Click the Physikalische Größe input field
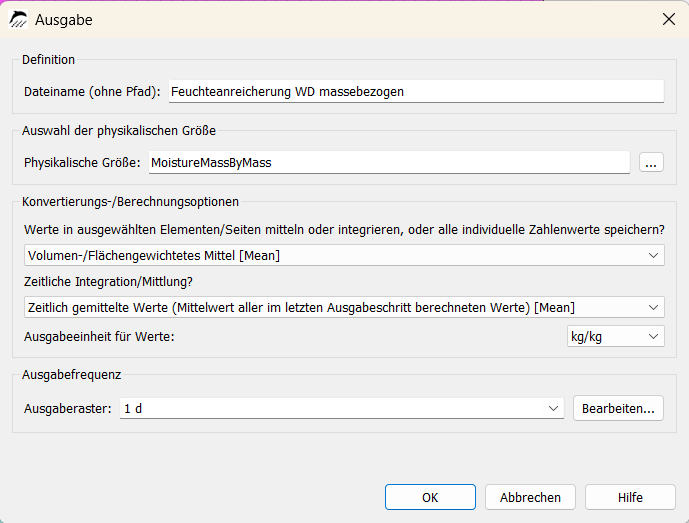This screenshot has height=523, width=689. click(389, 163)
